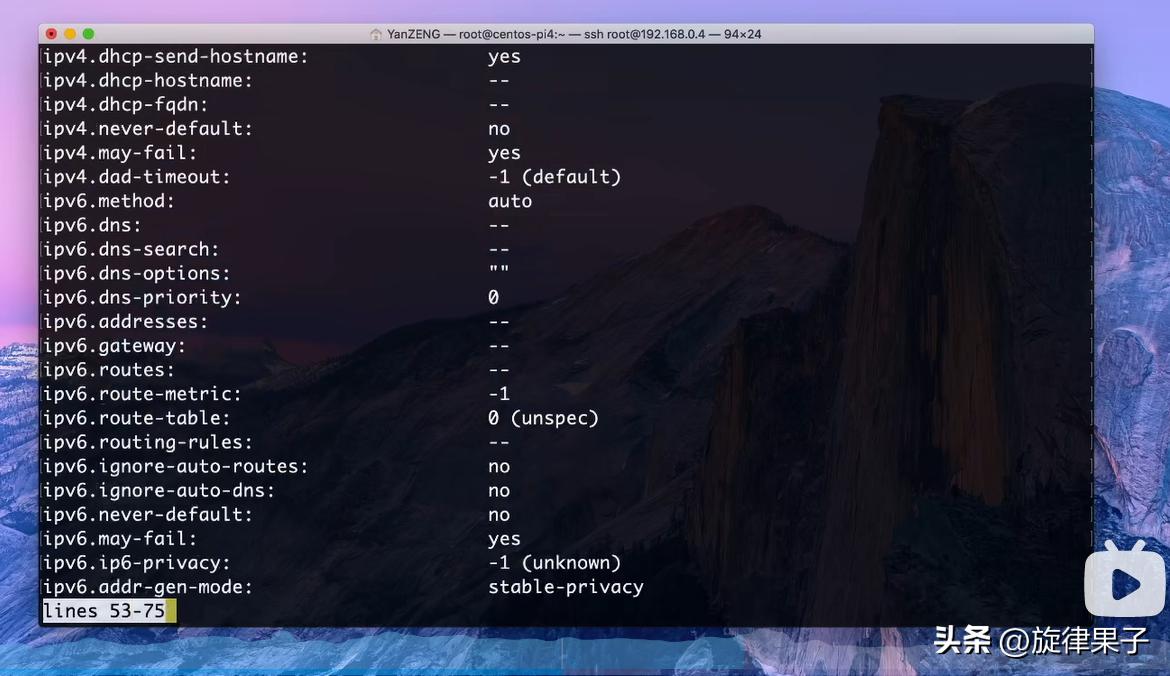The width and height of the screenshot is (1170, 676).
Task: Click the 'stable-privacy' value
Action: click(565, 587)
